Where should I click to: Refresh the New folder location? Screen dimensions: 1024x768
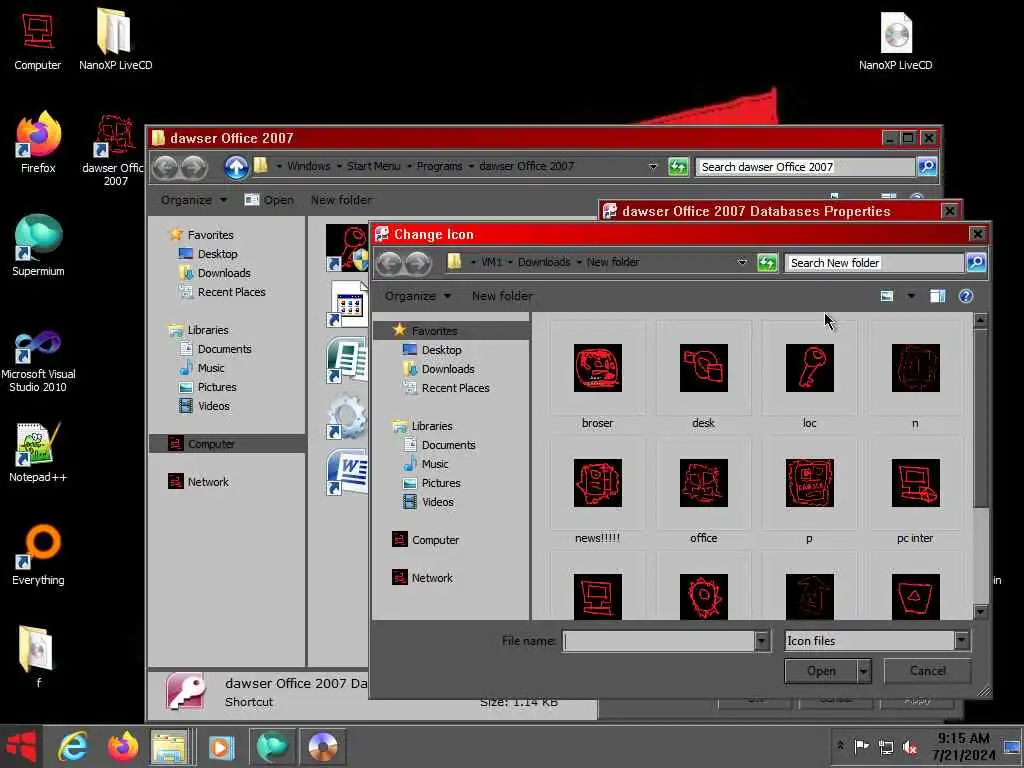coord(767,263)
